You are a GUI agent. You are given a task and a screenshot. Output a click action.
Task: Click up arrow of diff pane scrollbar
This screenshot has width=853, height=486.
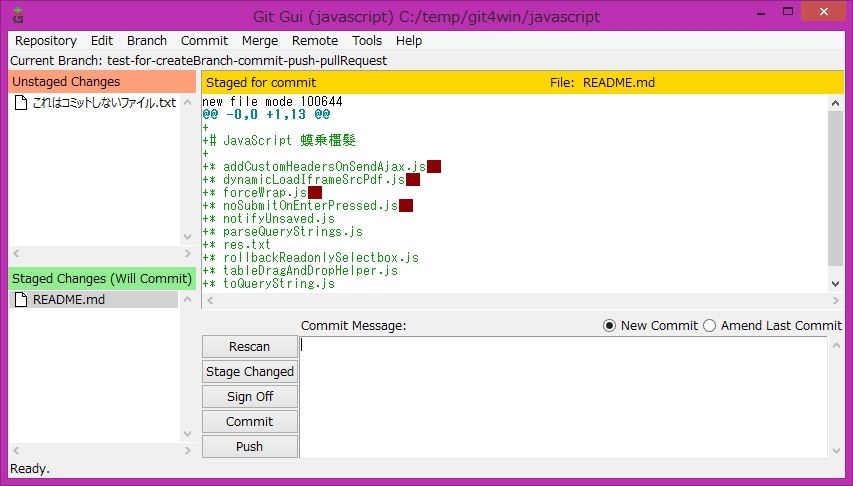836,102
